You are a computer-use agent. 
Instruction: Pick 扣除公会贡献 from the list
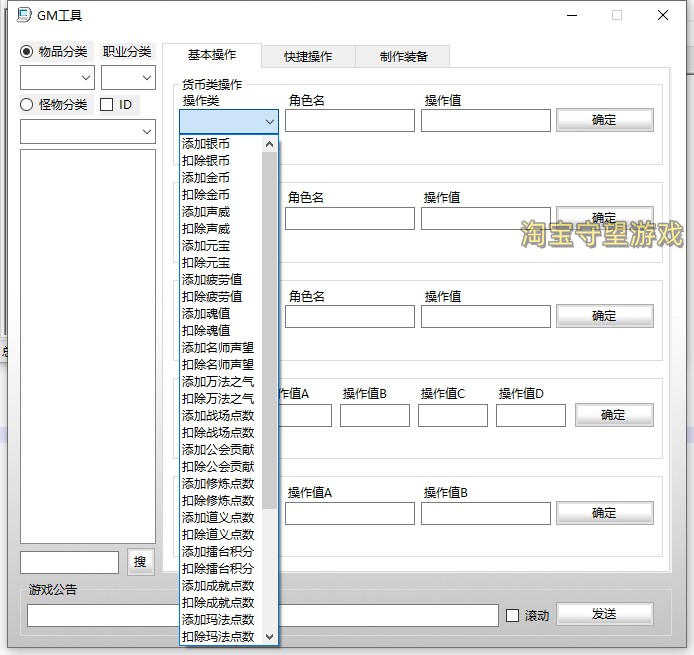click(x=221, y=466)
